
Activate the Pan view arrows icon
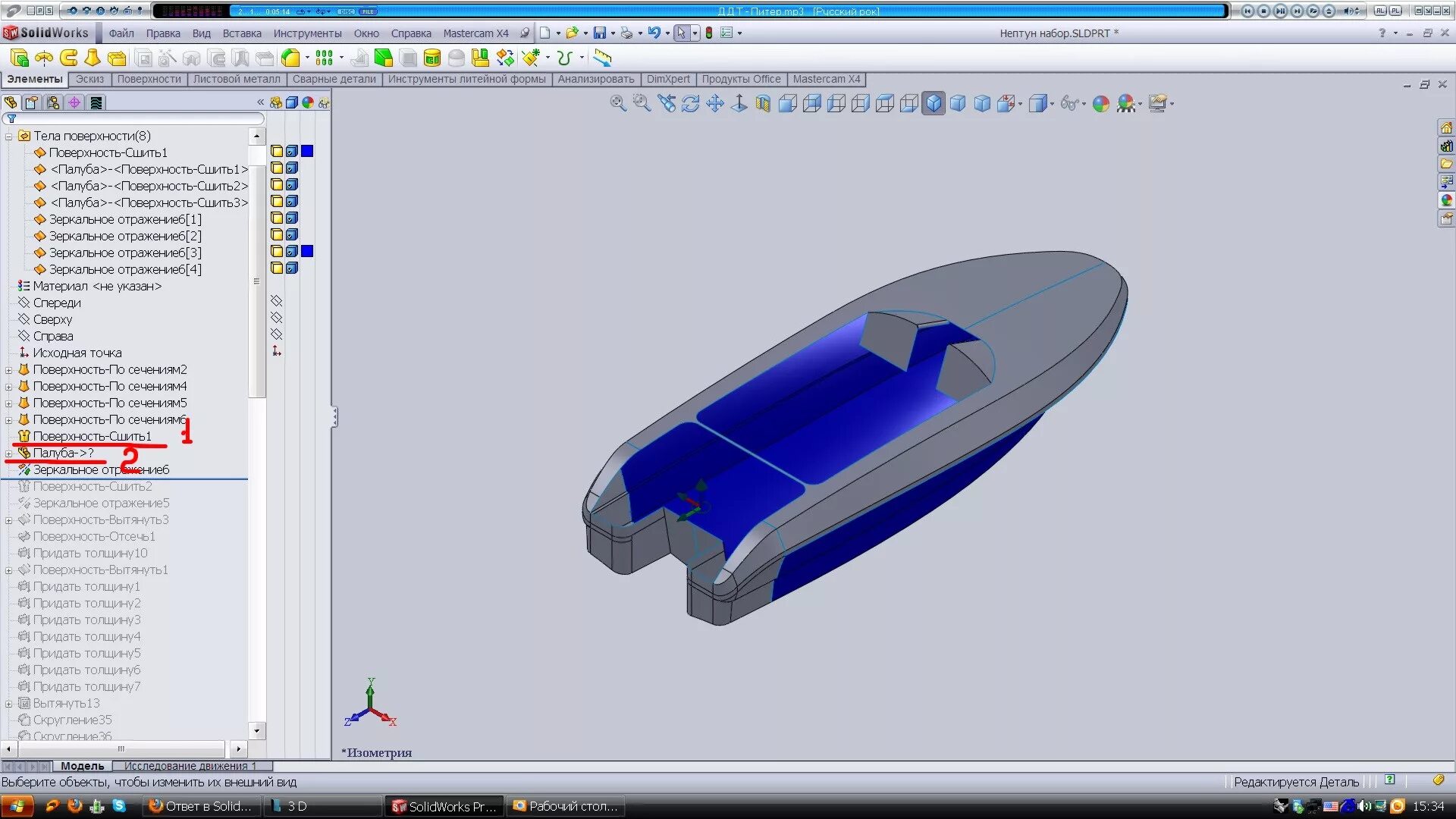coord(714,104)
